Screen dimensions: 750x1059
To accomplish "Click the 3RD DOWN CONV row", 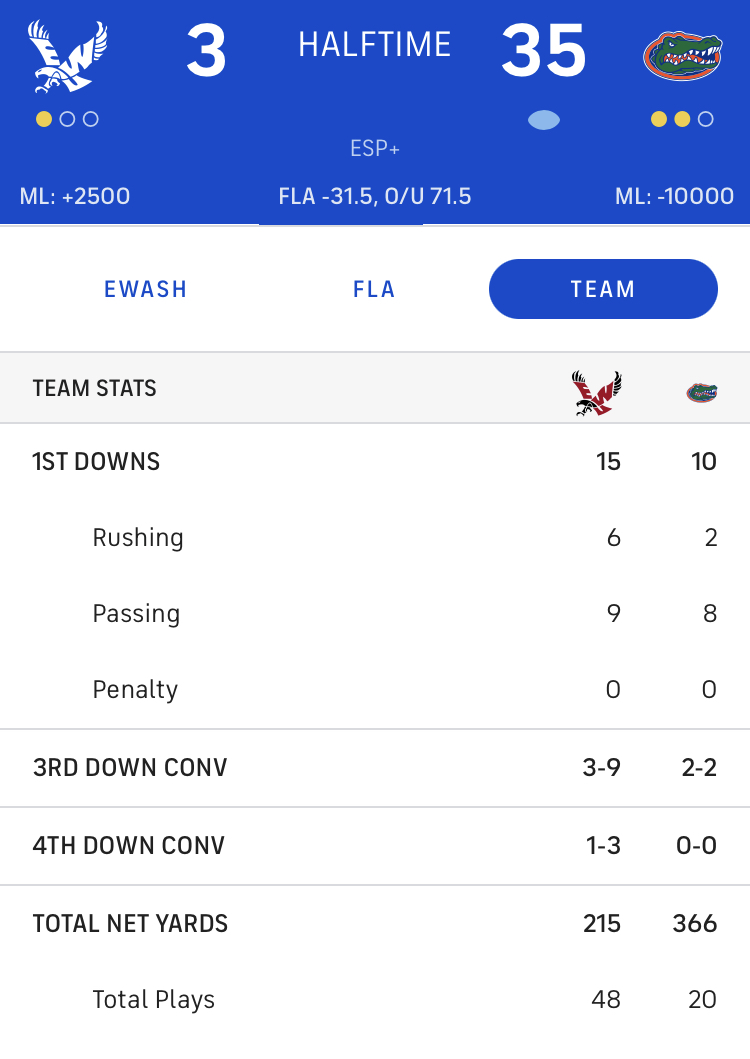I will [375, 768].
